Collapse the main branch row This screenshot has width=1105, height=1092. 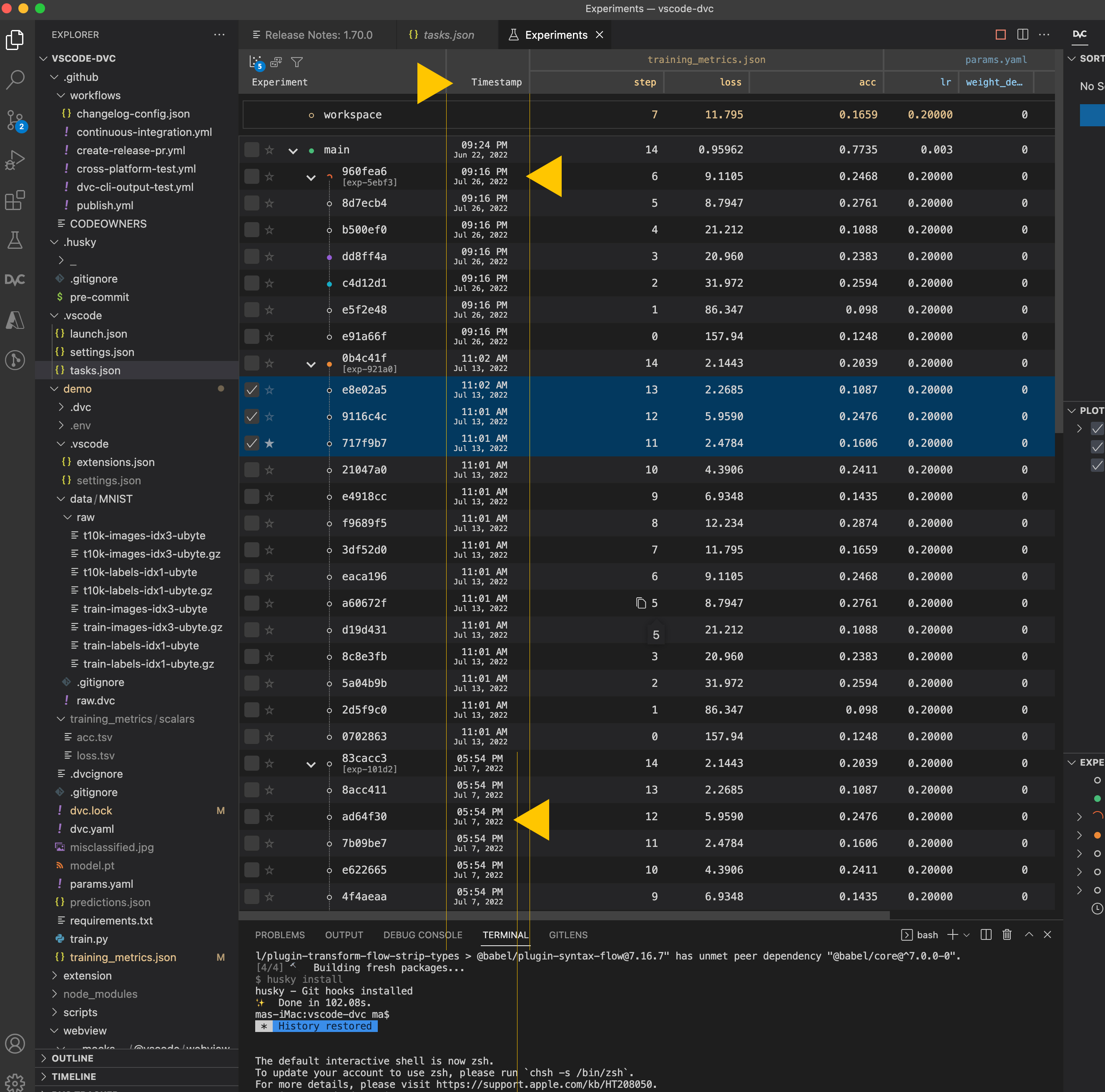pyautogui.click(x=293, y=151)
